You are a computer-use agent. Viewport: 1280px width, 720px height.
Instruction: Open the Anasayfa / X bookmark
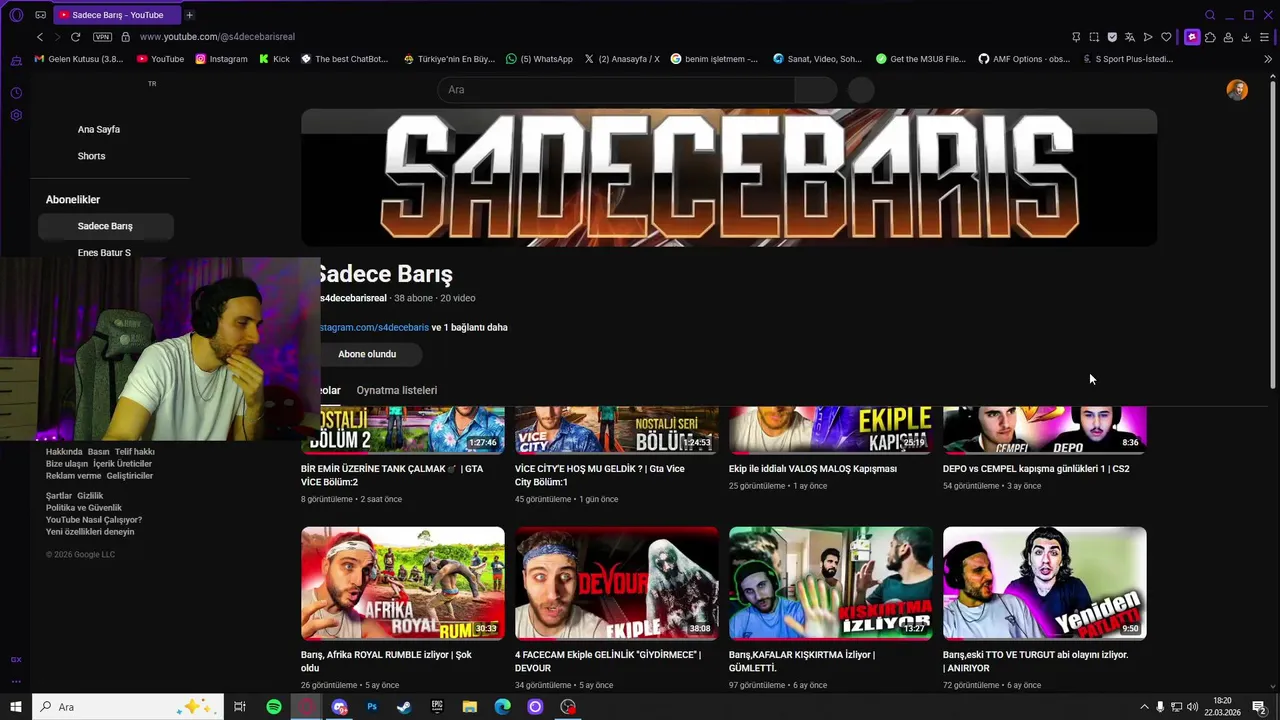coord(622,59)
